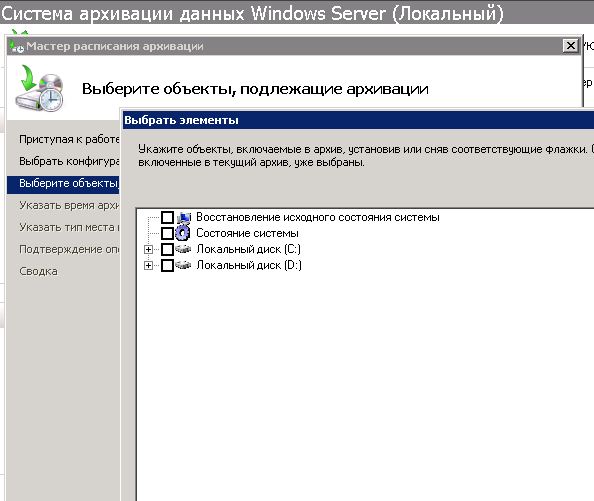Select the 'Состояние системы' row label
The height and width of the screenshot is (501, 594).
tap(247, 233)
